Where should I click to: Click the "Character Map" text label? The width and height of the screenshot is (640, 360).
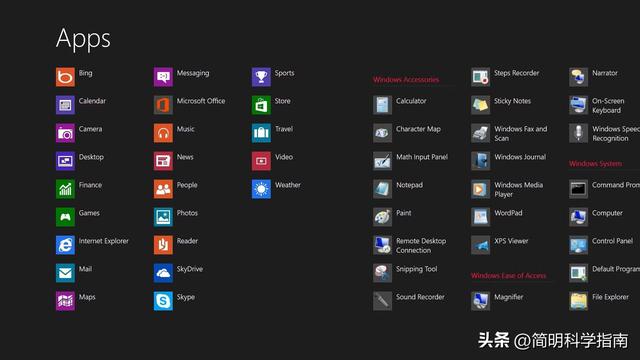click(418, 129)
